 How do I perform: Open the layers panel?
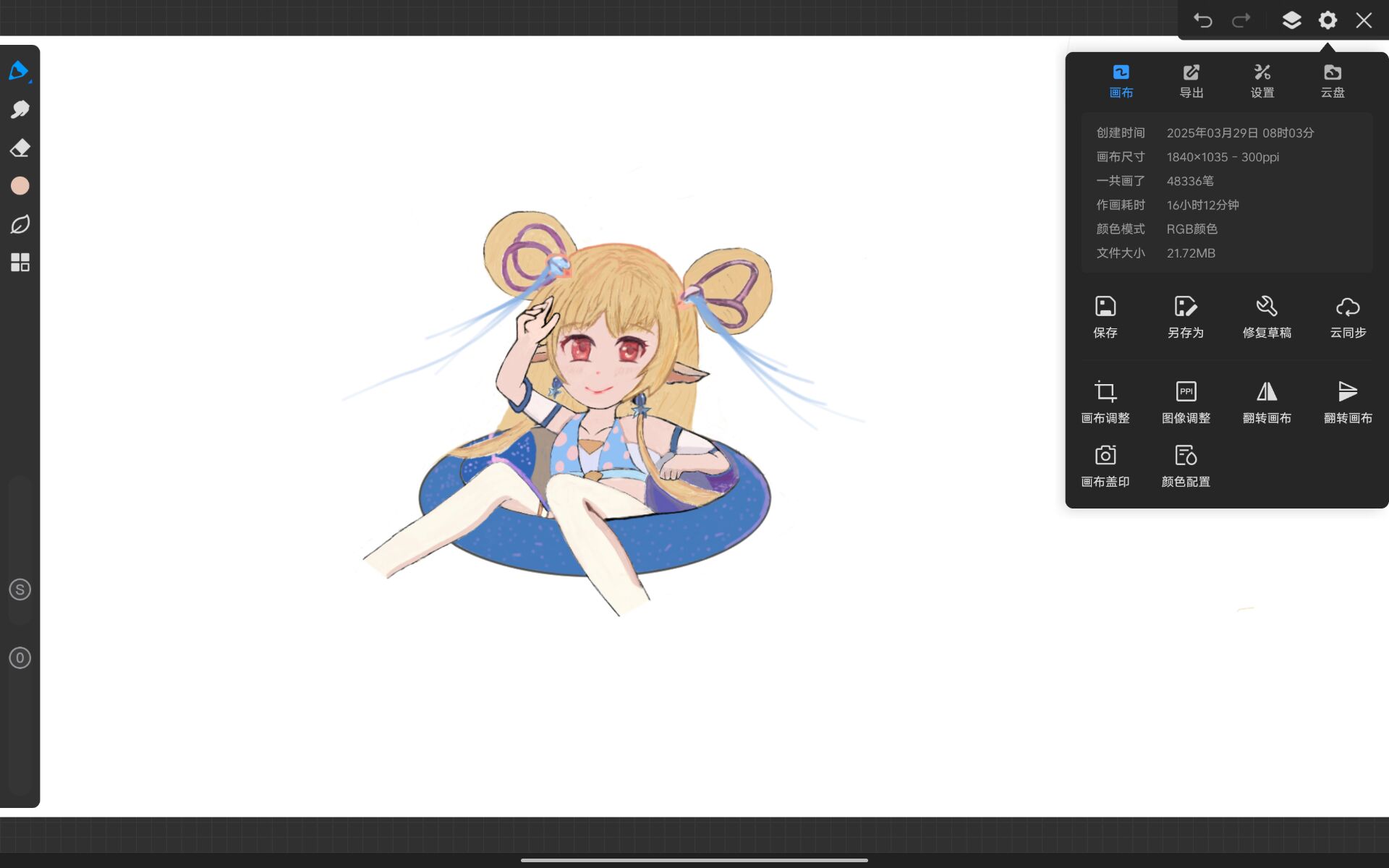tap(1291, 20)
